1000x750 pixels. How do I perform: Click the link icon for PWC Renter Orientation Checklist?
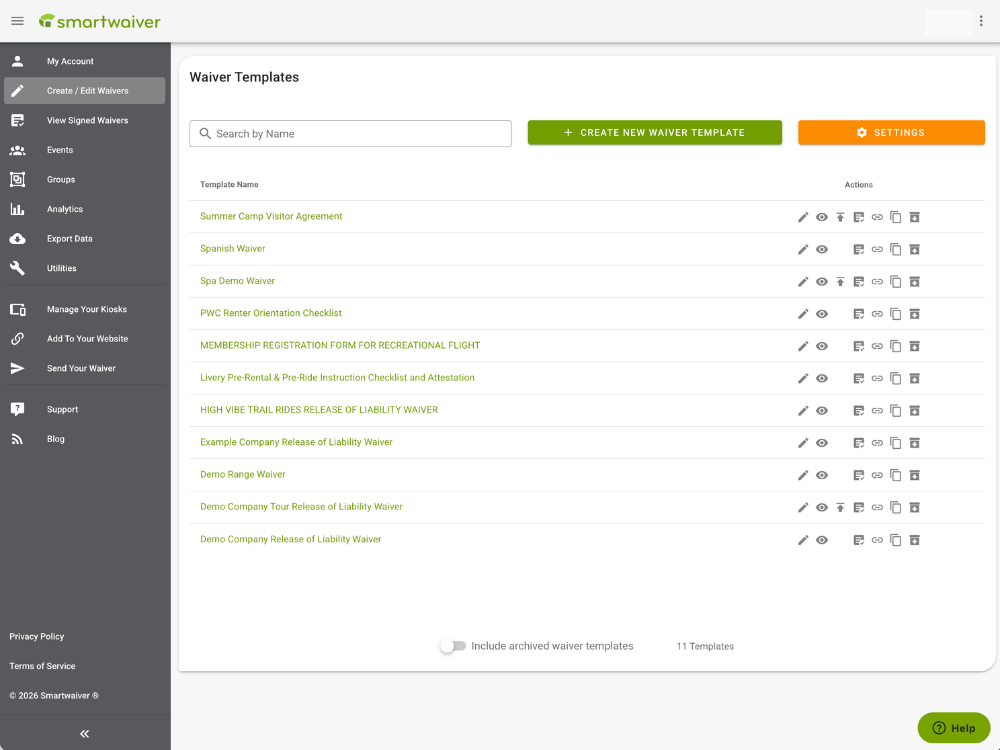(877, 314)
